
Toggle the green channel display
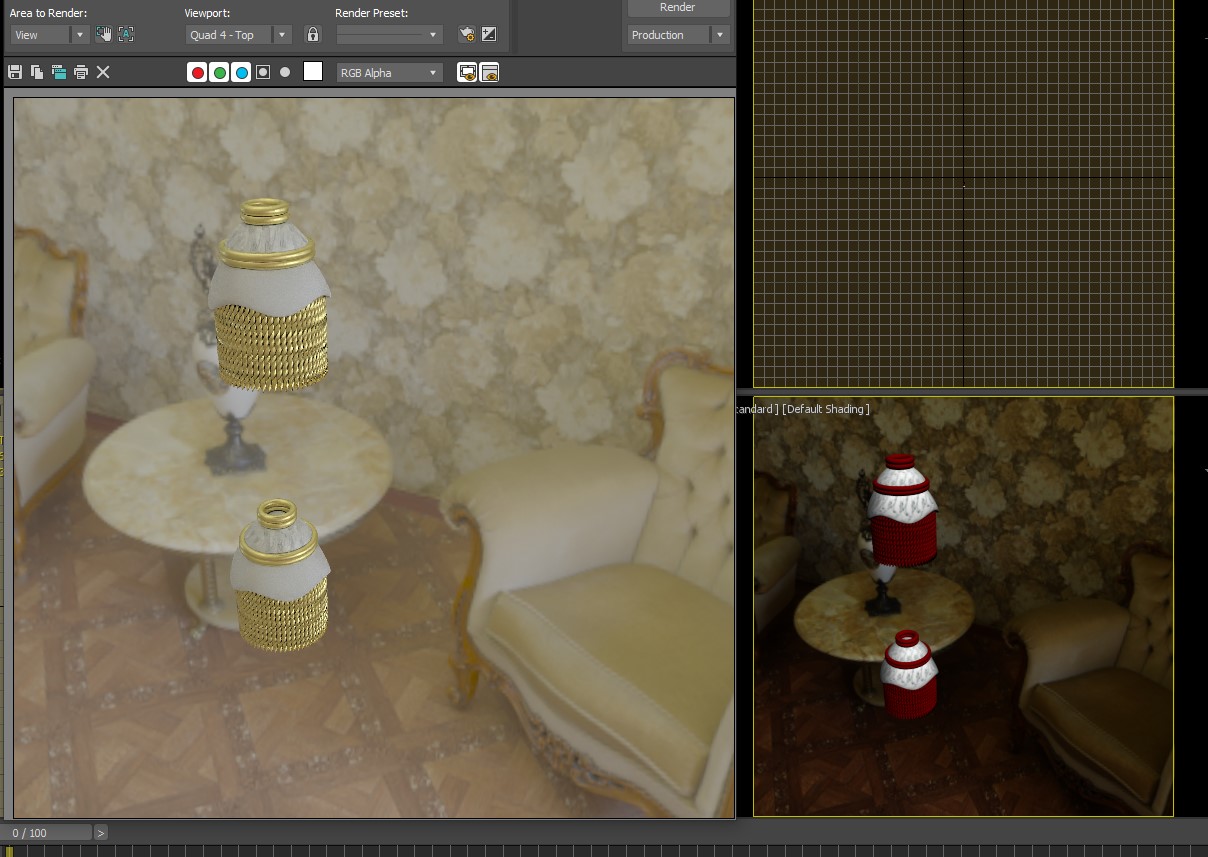[x=220, y=72]
